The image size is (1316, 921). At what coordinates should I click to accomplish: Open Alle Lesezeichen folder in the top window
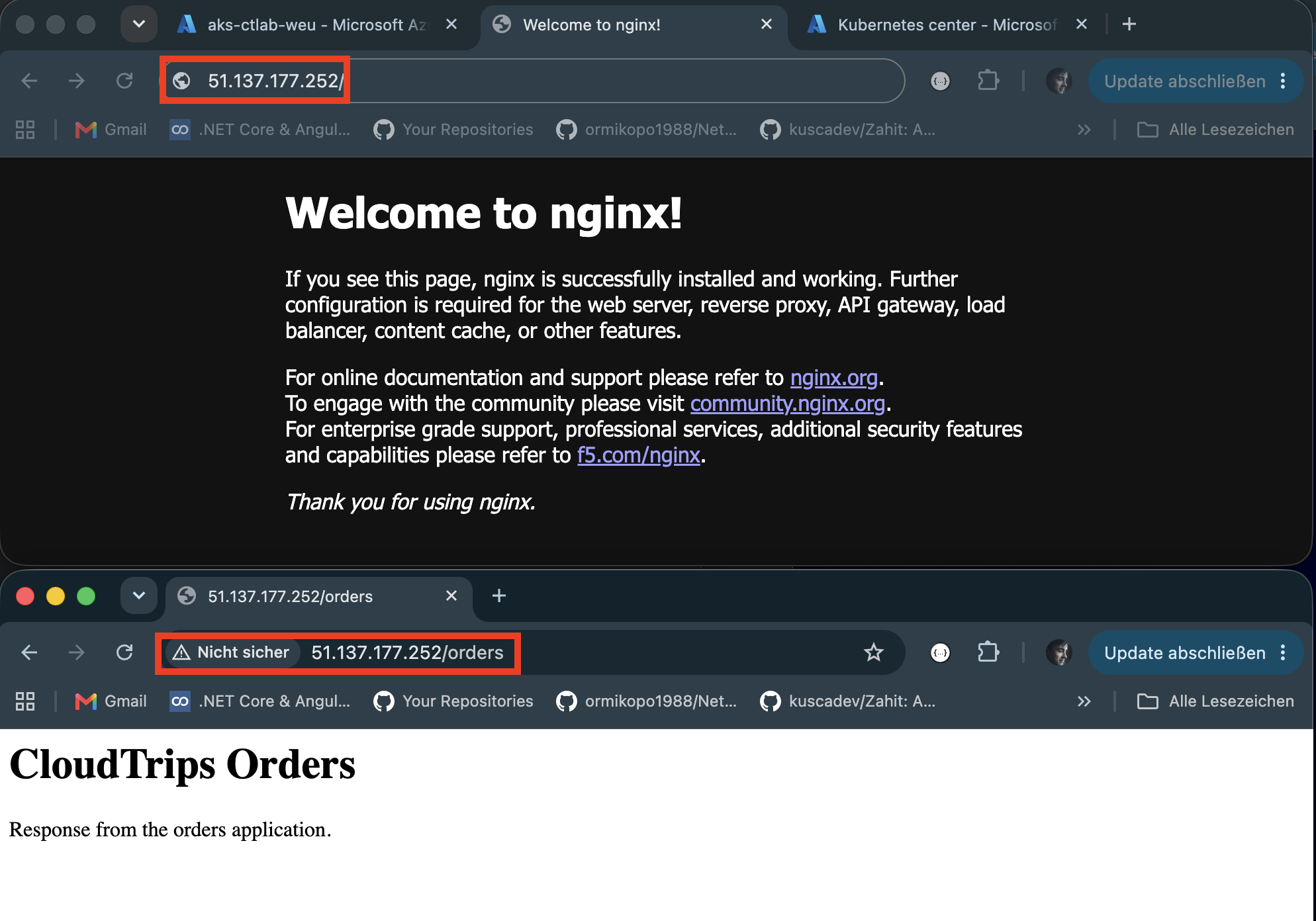point(1215,130)
